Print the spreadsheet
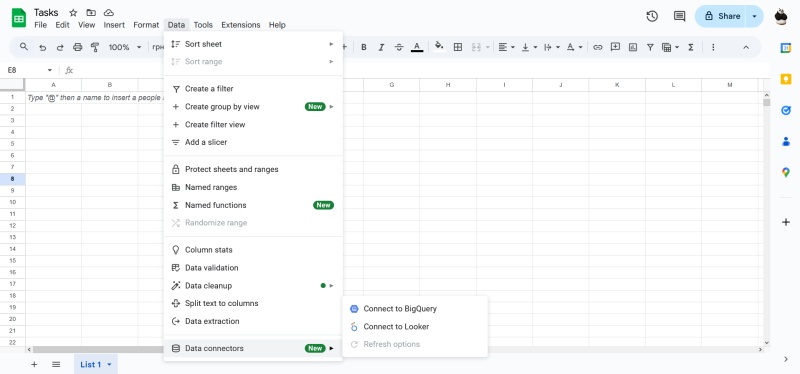800x374 pixels. click(78, 47)
